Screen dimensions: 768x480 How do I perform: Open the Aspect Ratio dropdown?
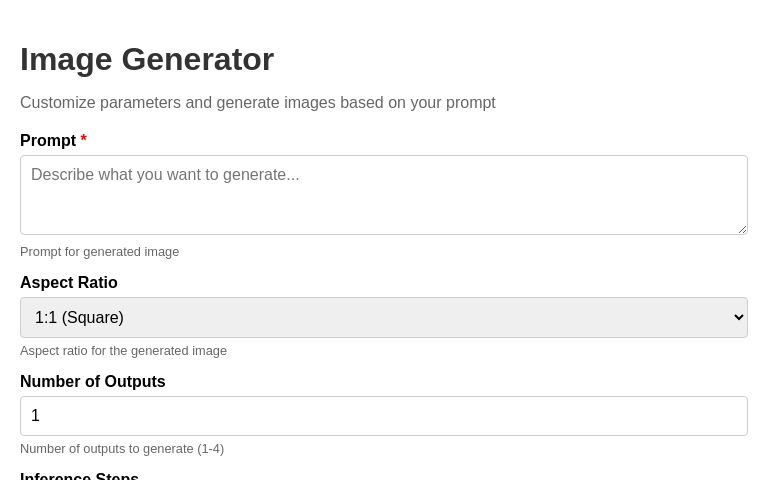[384, 317]
